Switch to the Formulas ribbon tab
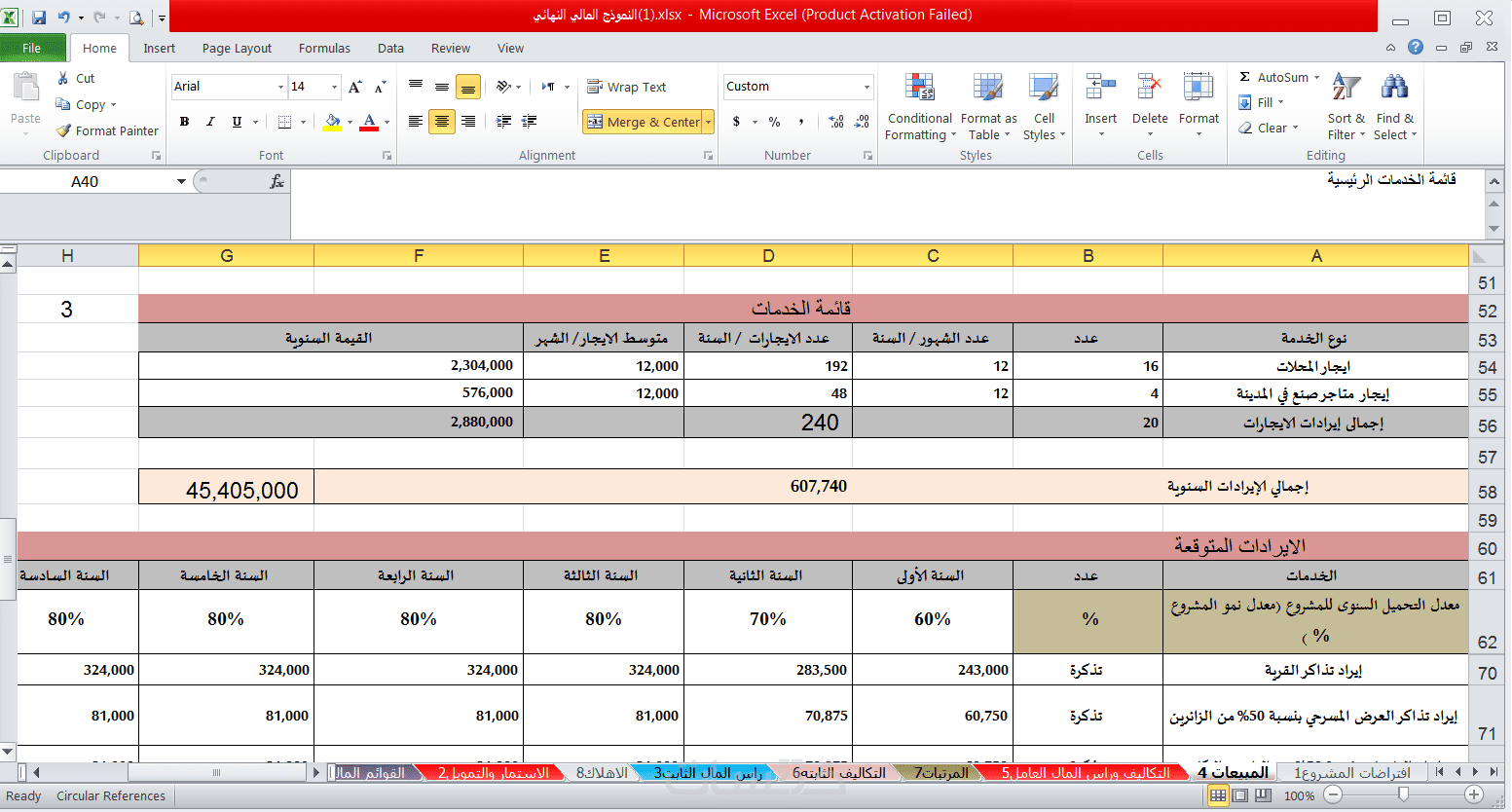The image size is (1512, 812). [324, 48]
